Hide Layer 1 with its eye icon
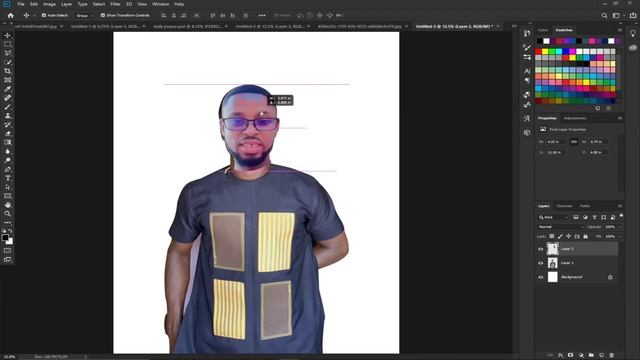This screenshot has height=360, width=640. [541, 263]
